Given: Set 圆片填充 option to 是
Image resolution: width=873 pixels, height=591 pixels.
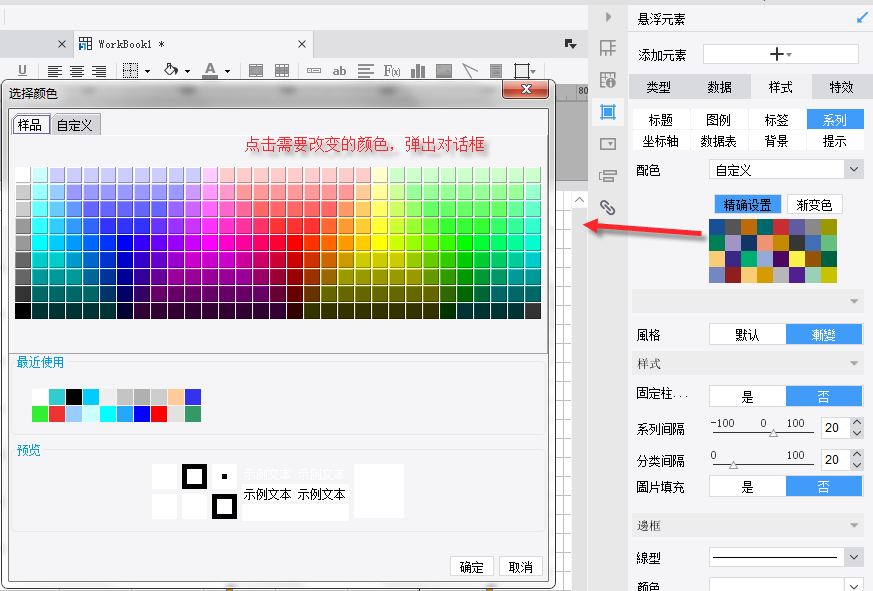Looking at the screenshot, I should (x=747, y=487).
